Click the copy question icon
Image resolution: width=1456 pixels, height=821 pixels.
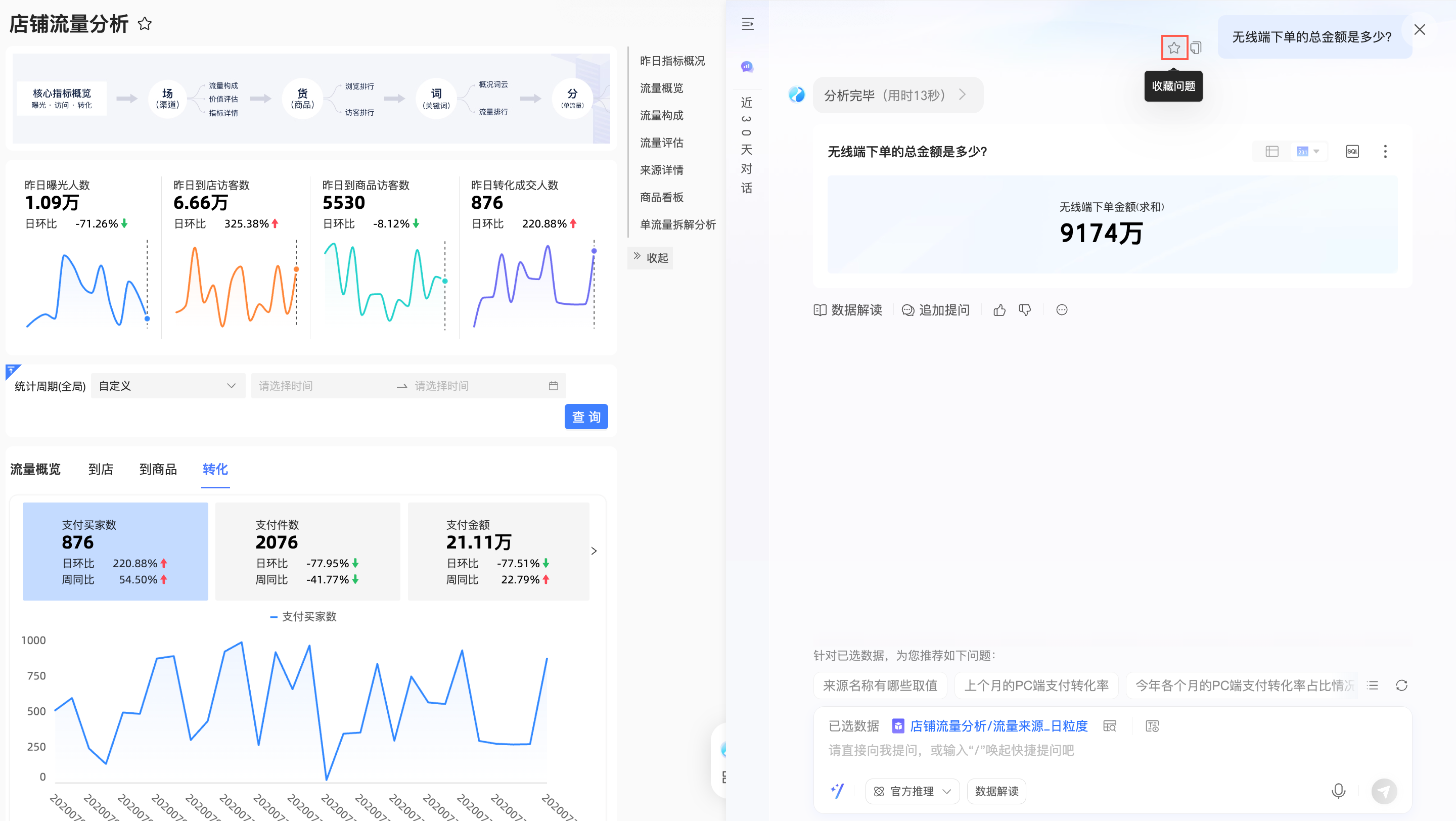(1196, 48)
